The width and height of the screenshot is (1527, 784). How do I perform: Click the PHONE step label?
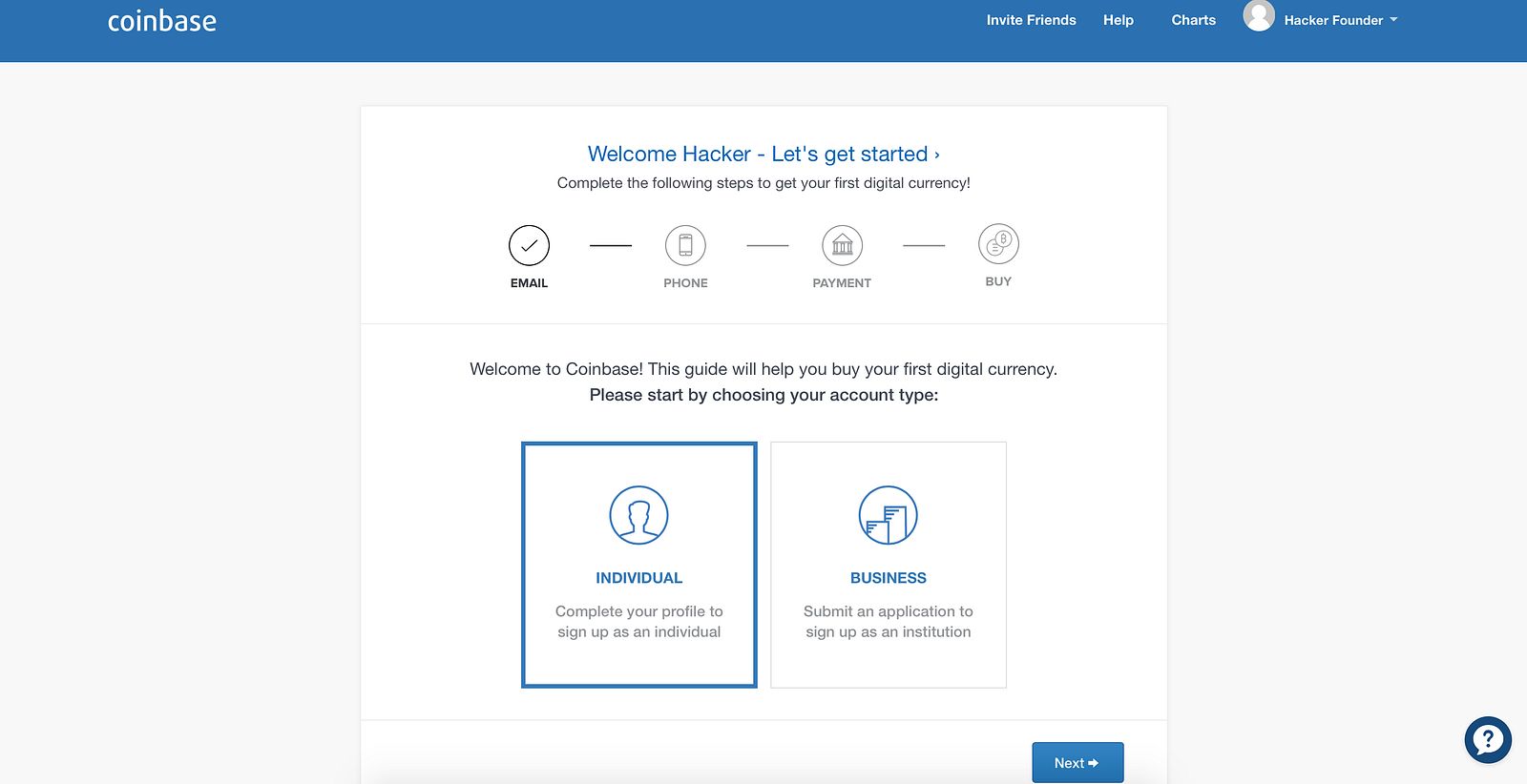(x=685, y=283)
